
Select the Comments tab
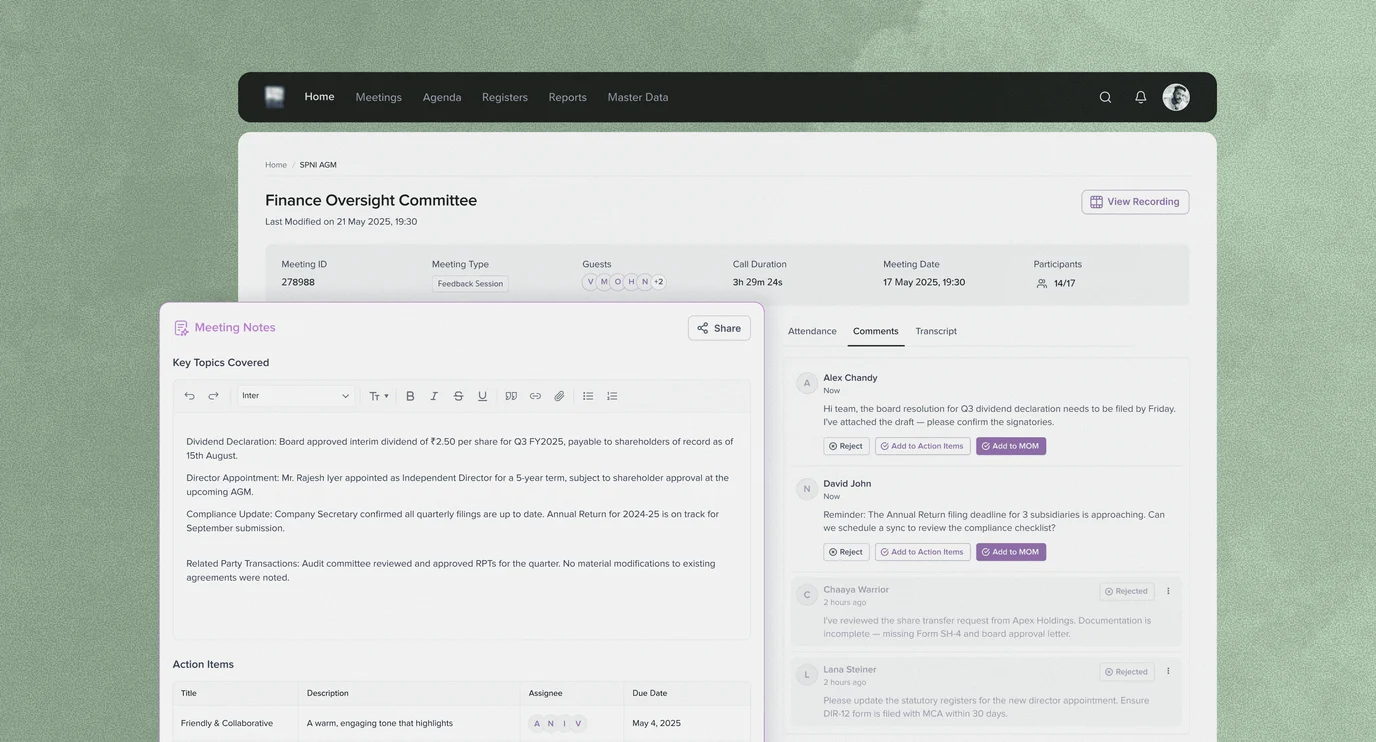(x=876, y=331)
